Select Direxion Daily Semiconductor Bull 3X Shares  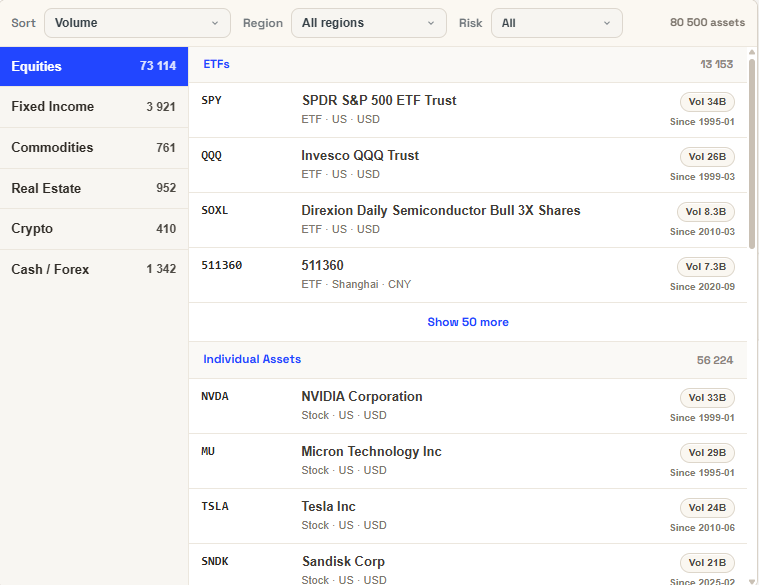point(440,210)
